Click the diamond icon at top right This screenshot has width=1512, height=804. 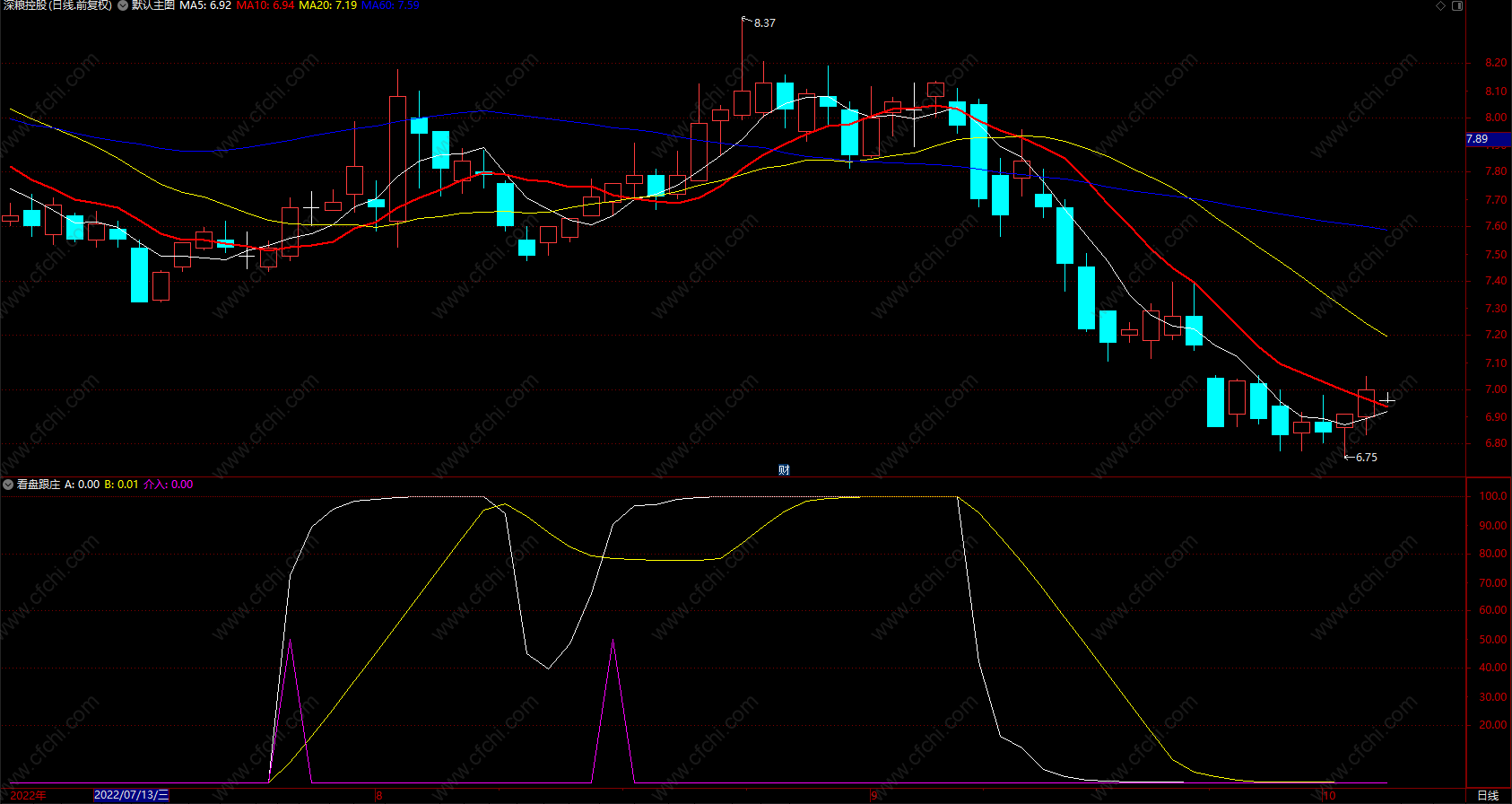[x=1441, y=5]
